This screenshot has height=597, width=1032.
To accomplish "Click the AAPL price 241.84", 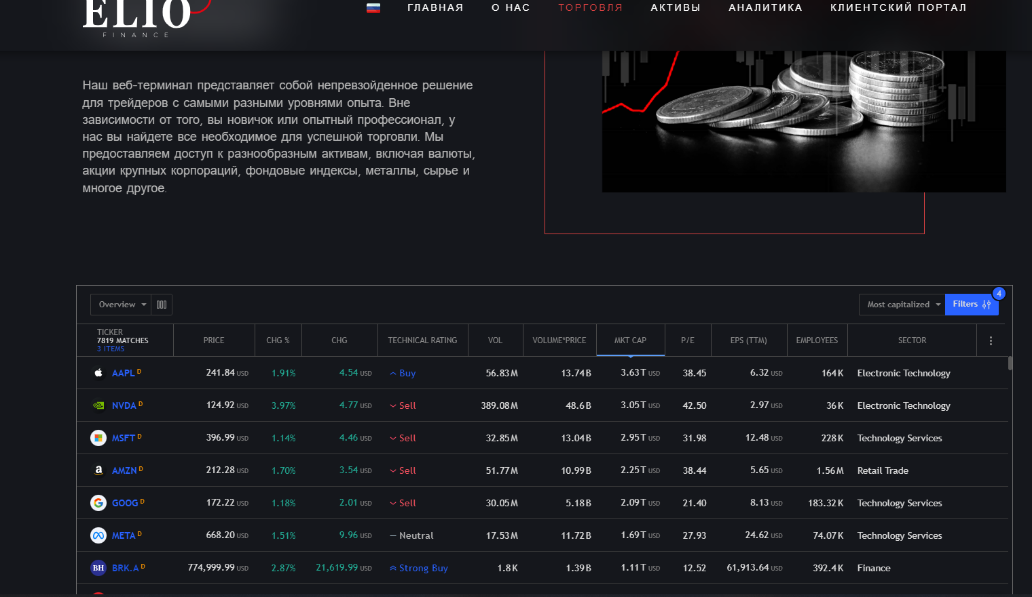I will [x=220, y=373].
